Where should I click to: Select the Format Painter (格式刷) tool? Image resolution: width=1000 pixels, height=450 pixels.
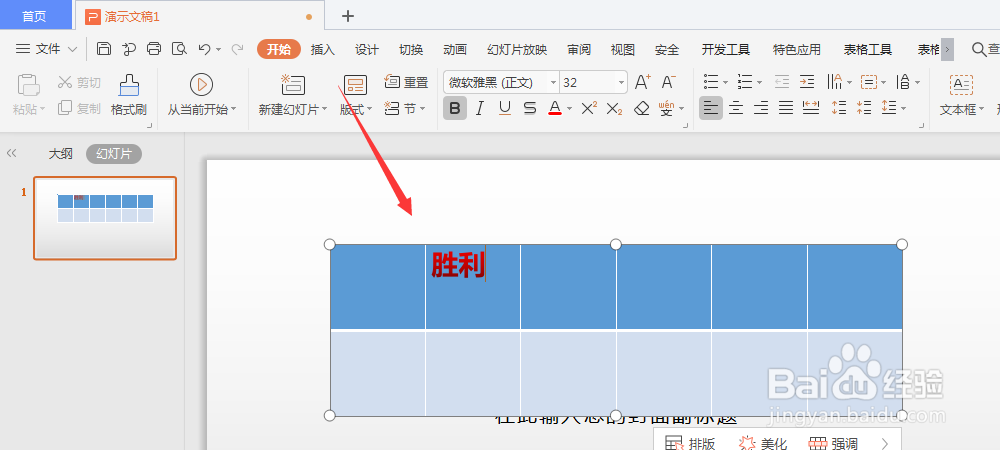[129, 94]
